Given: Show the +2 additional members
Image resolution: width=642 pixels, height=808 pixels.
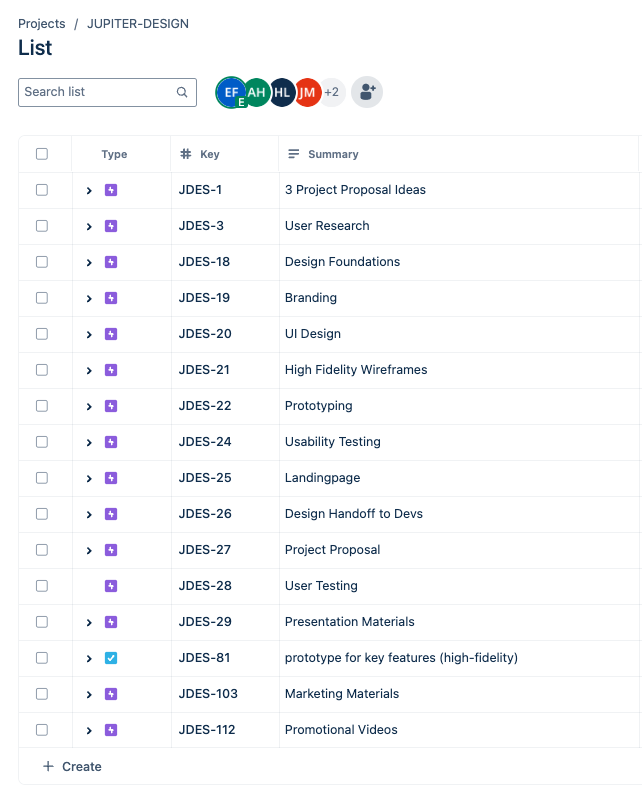Looking at the screenshot, I should (x=332, y=92).
